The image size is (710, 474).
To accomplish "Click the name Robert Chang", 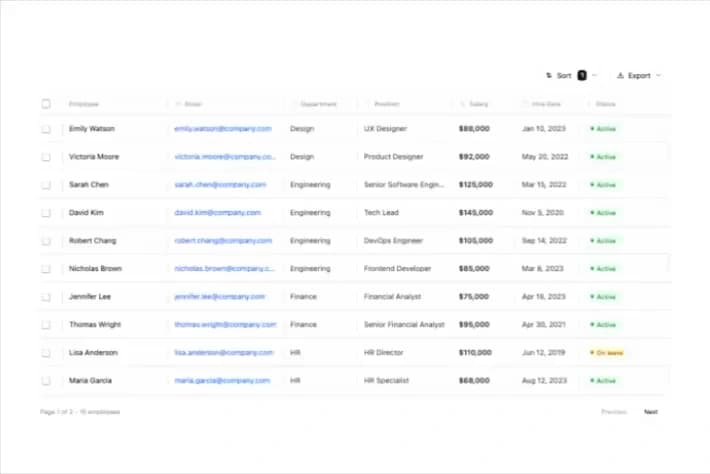I will pyautogui.click(x=92, y=241).
